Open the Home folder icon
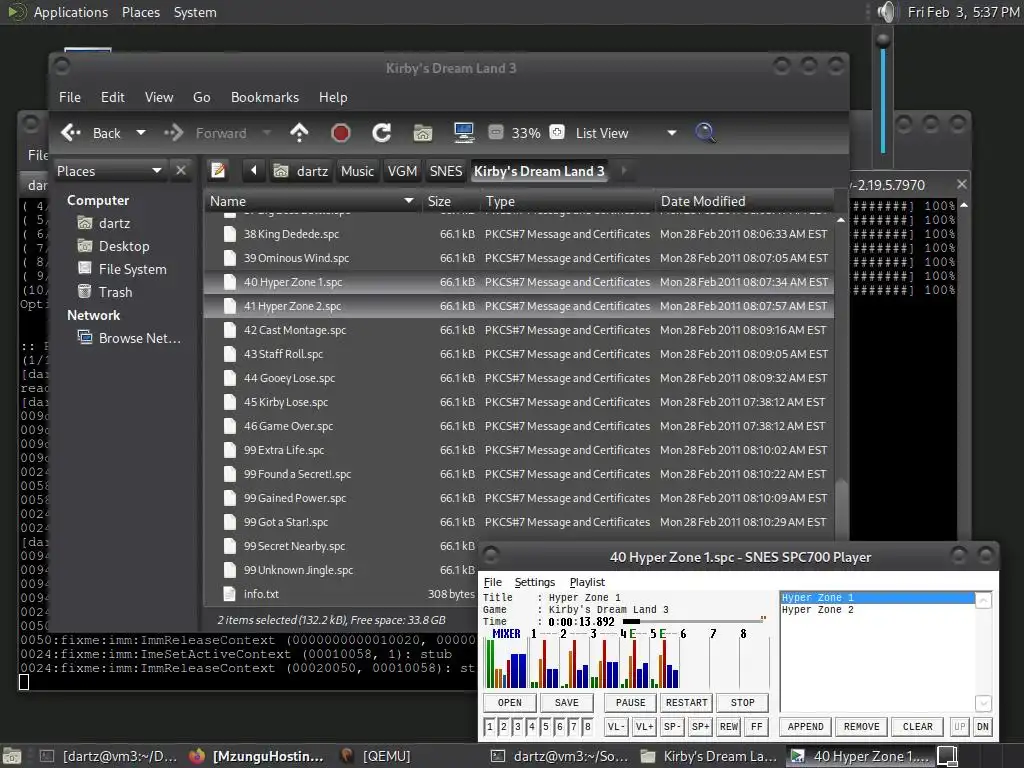 tap(423, 133)
